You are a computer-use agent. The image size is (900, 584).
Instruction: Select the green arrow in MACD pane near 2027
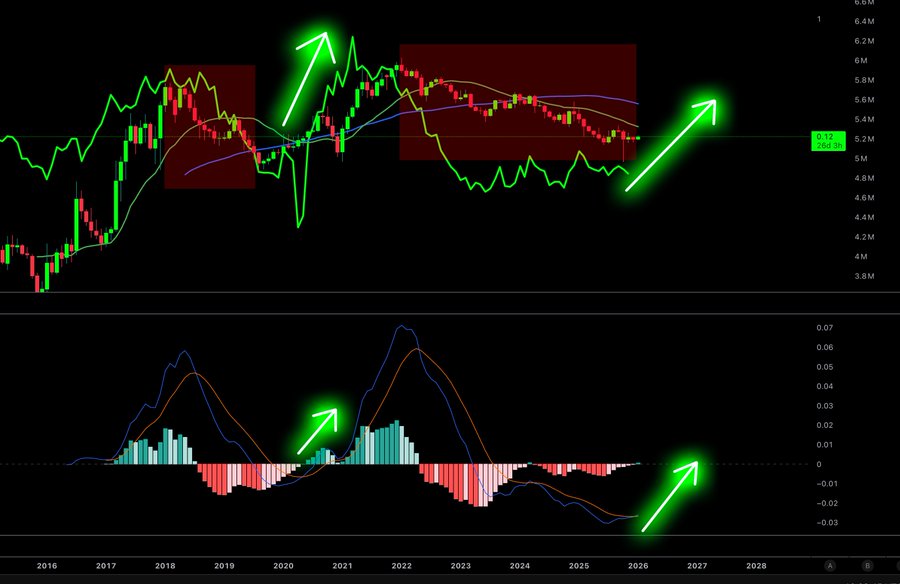670,495
